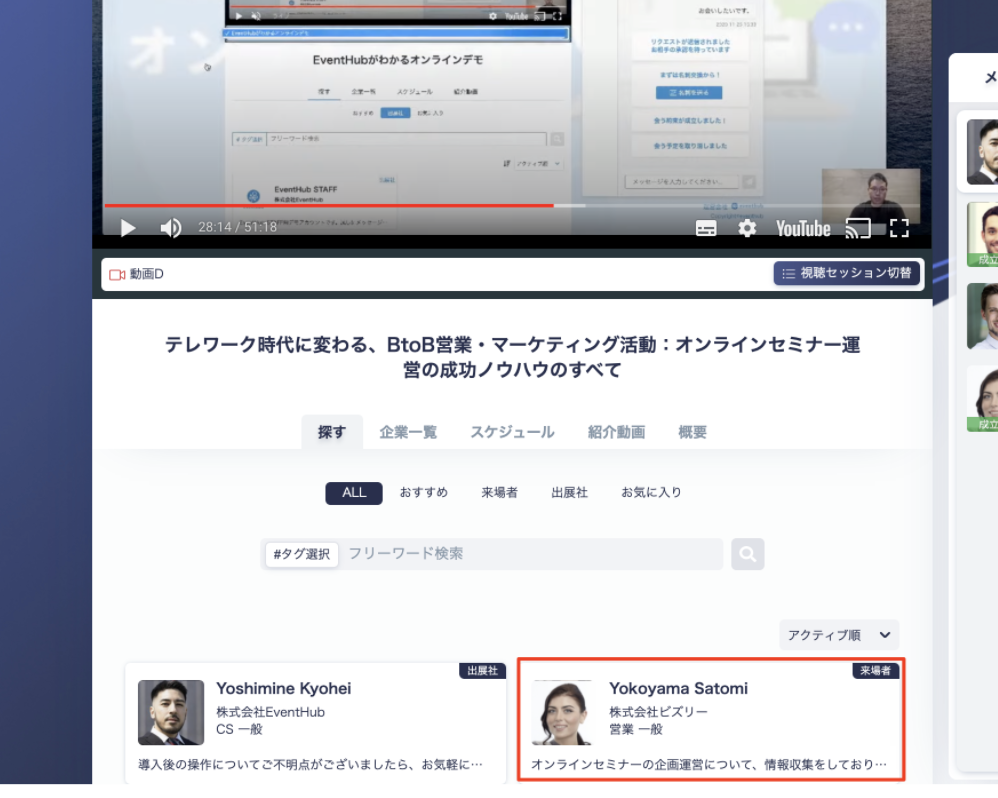
Task: Select the おすすめ filter
Action: click(424, 493)
